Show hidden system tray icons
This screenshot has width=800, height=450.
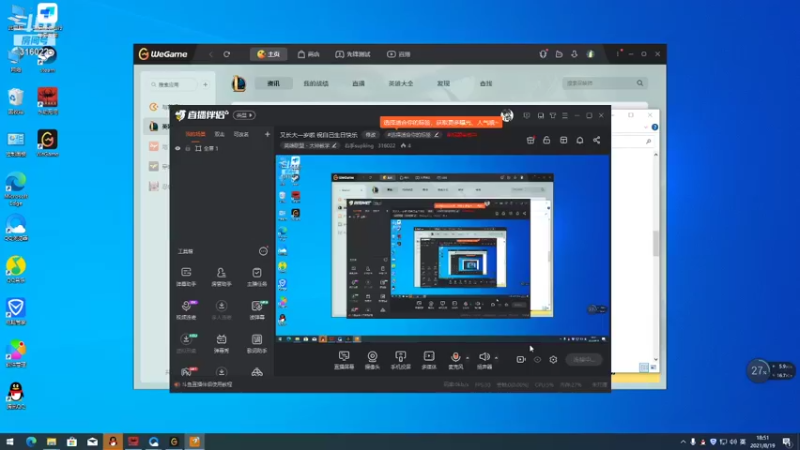coord(683,441)
